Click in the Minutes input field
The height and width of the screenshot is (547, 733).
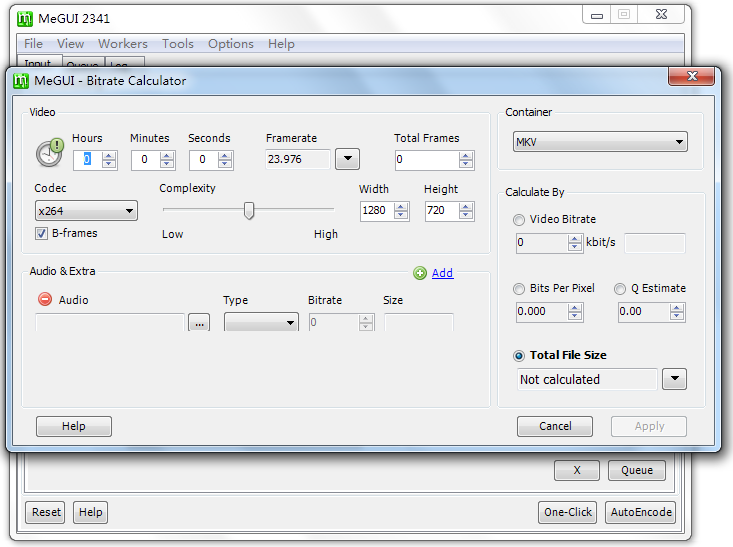point(146,159)
